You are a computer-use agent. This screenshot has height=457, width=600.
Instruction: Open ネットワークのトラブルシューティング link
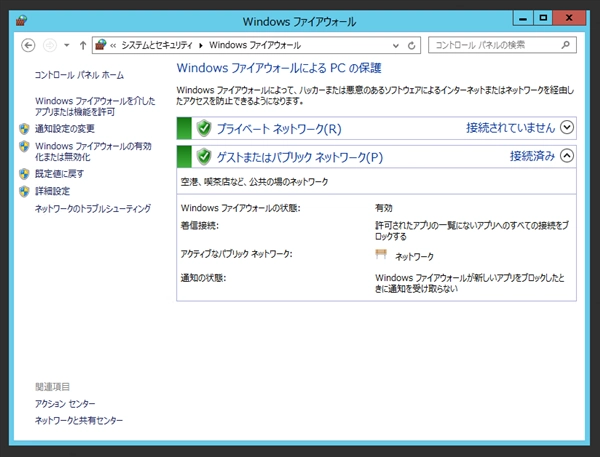click(93, 209)
